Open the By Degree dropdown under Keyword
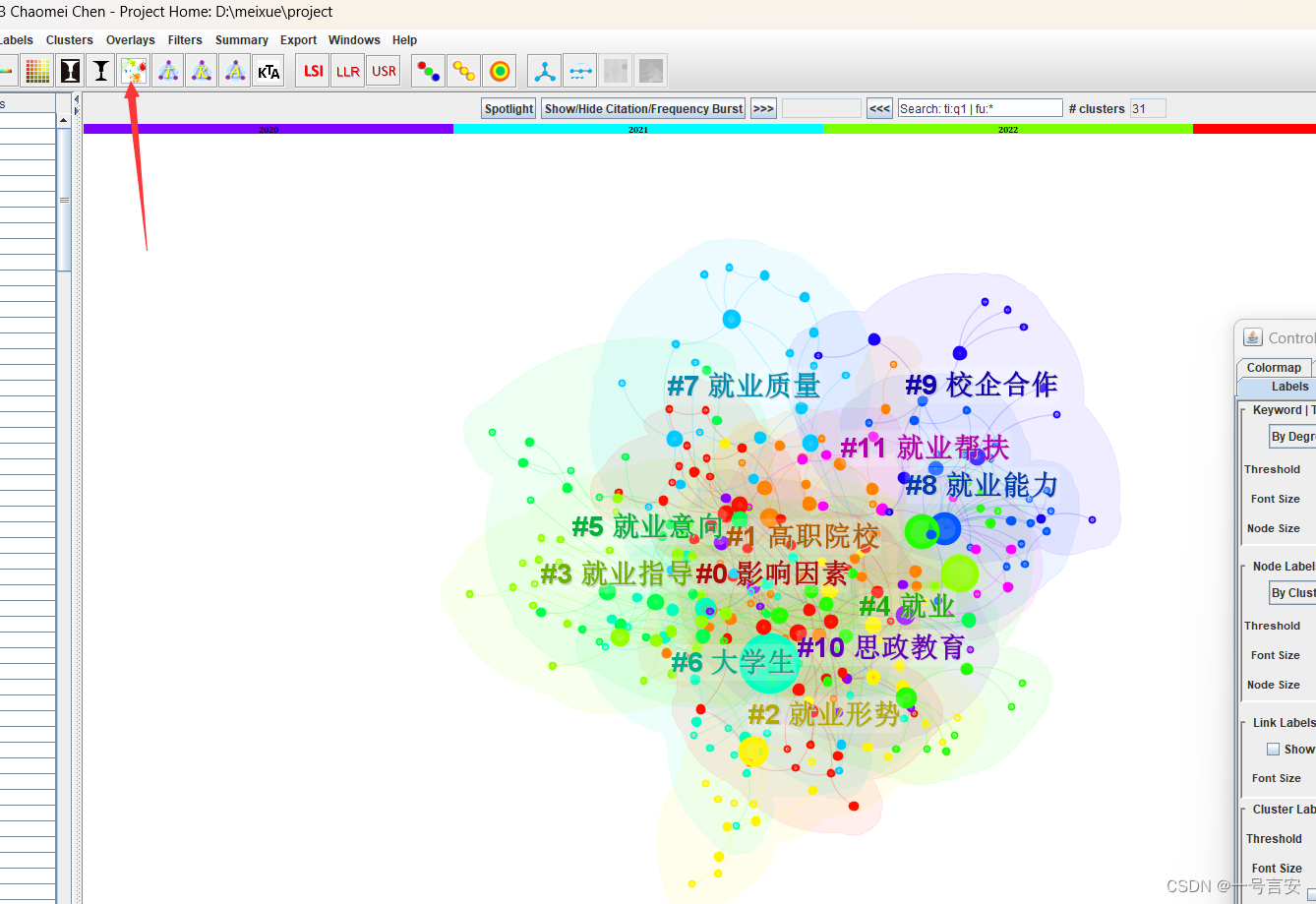 pyautogui.click(x=1294, y=436)
